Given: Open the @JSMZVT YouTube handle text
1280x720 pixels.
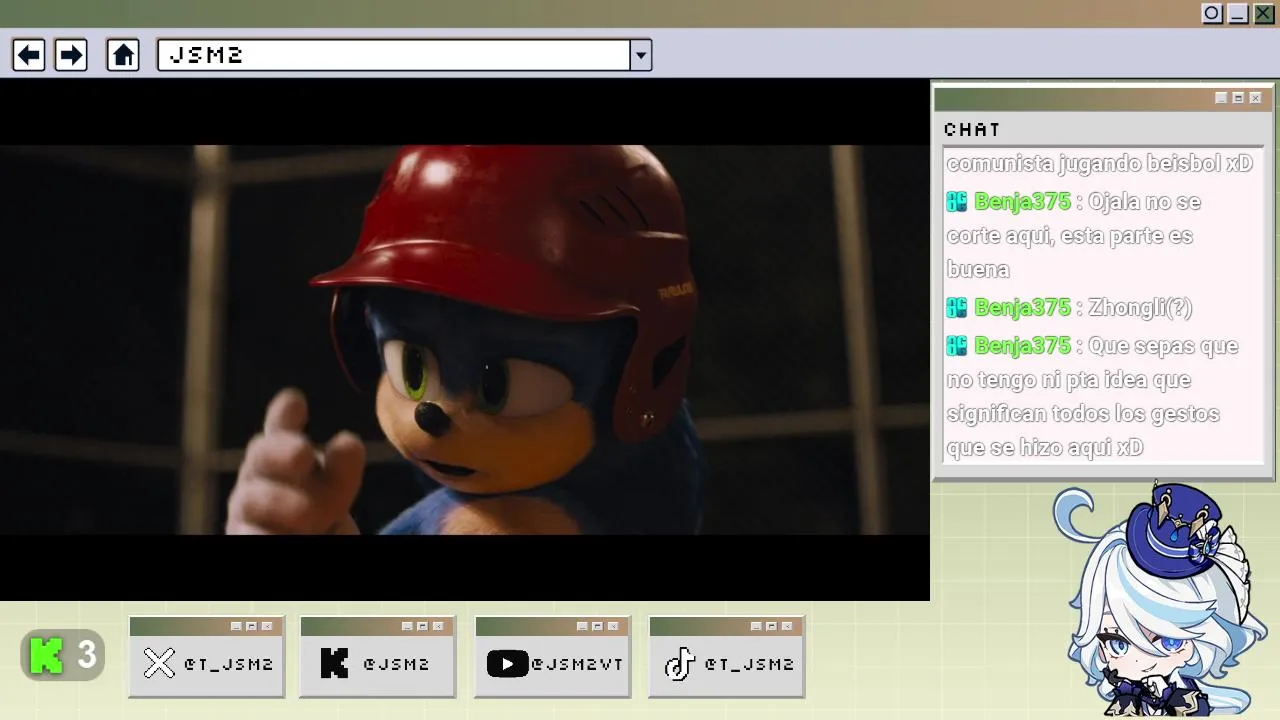Looking at the screenshot, I should [x=577, y=664].
